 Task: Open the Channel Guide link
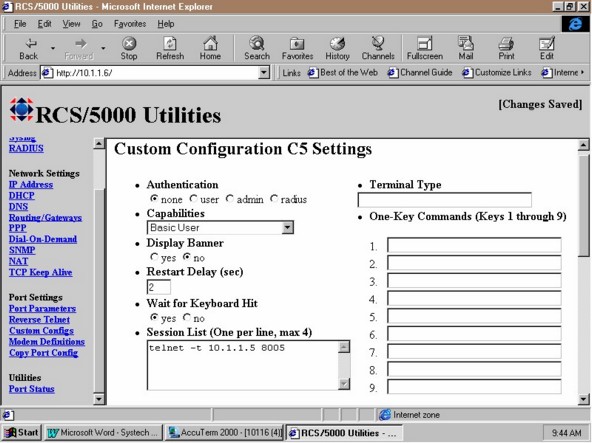(420, 73)
